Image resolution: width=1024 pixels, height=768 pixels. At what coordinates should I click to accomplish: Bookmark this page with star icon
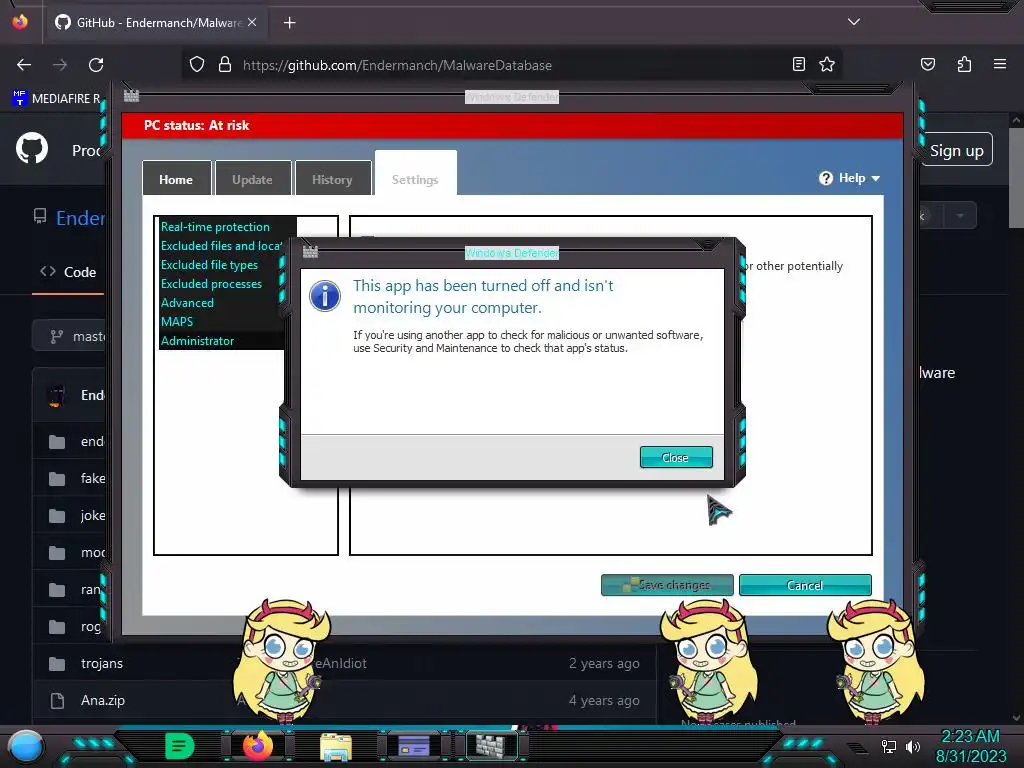click(827, 64)
